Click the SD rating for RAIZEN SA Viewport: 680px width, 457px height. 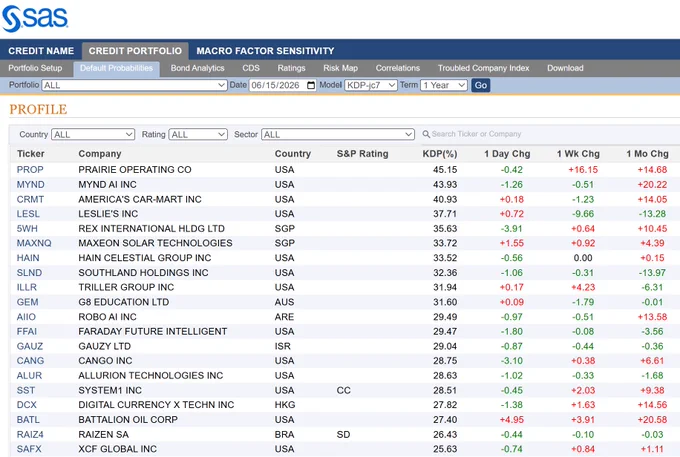343,434
